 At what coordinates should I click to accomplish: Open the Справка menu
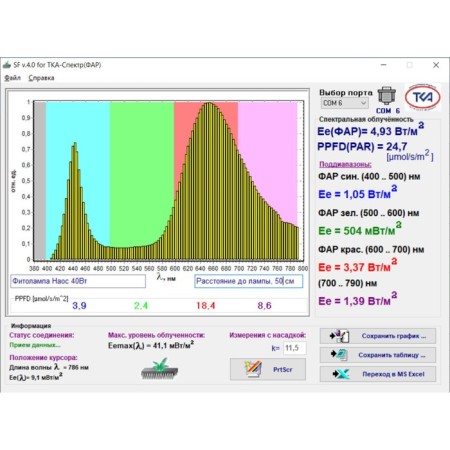[x=41, y=78]
